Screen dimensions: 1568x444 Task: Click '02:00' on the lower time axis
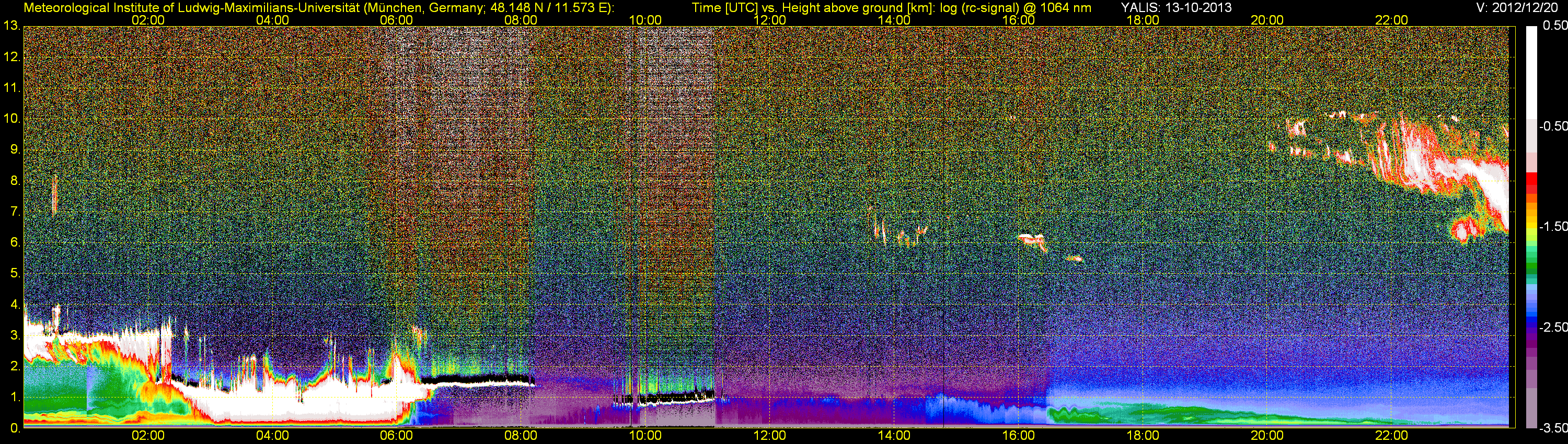[x=148, y=436]
